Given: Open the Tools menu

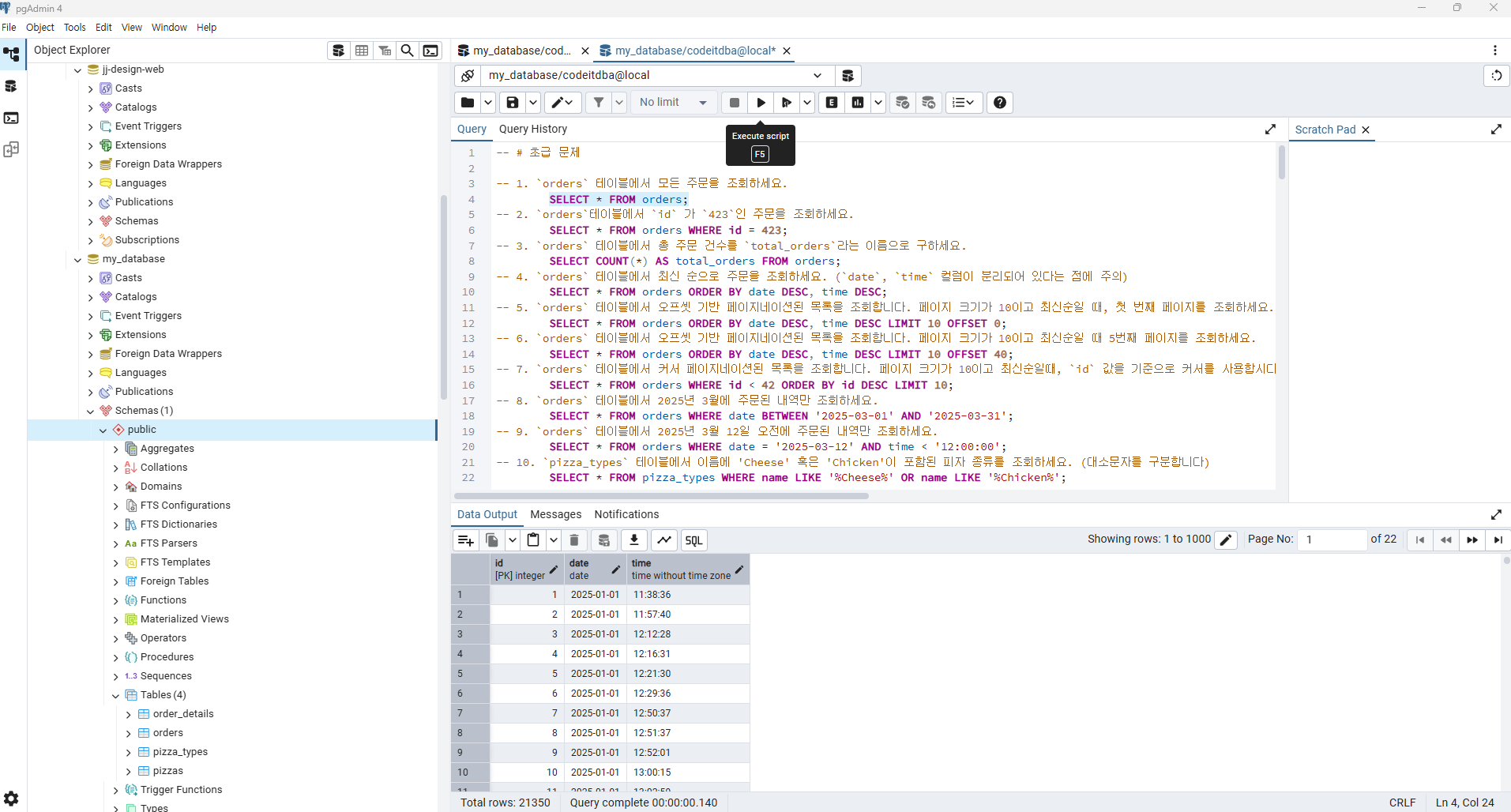Looking at the screenshot, I should [x=74, y=27].
